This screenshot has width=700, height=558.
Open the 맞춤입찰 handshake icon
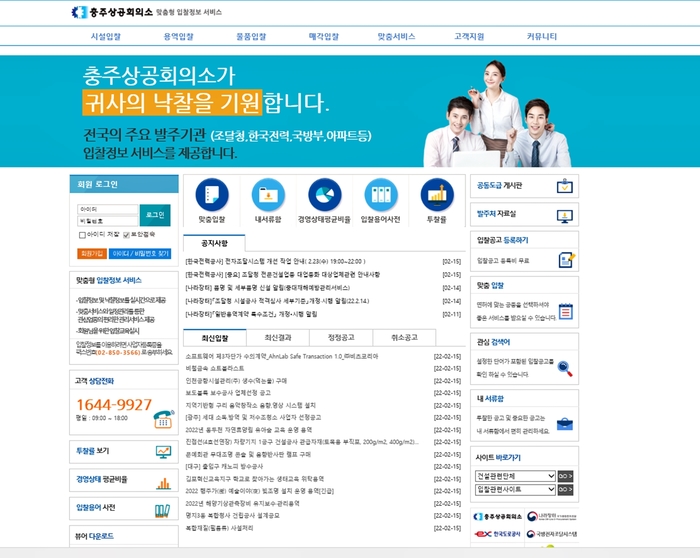pyautogui.click(x=212, y=194)
